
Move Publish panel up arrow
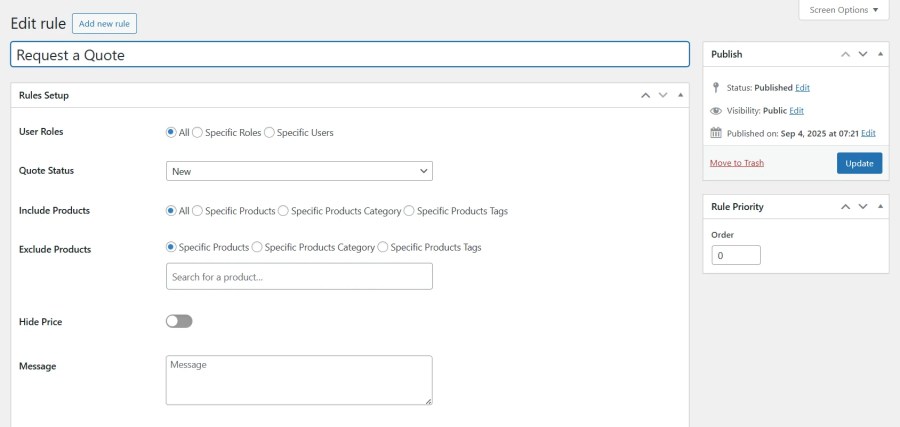(x=845, y=54)
